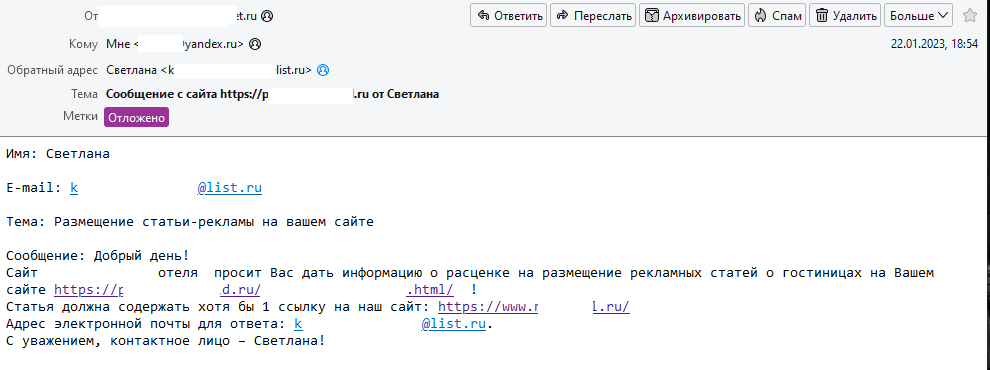Viewport: 990px width, 370px height.
Task: Click subject line Сообщение с сайта
Action: pyautogui.click(x=273, y=95)
